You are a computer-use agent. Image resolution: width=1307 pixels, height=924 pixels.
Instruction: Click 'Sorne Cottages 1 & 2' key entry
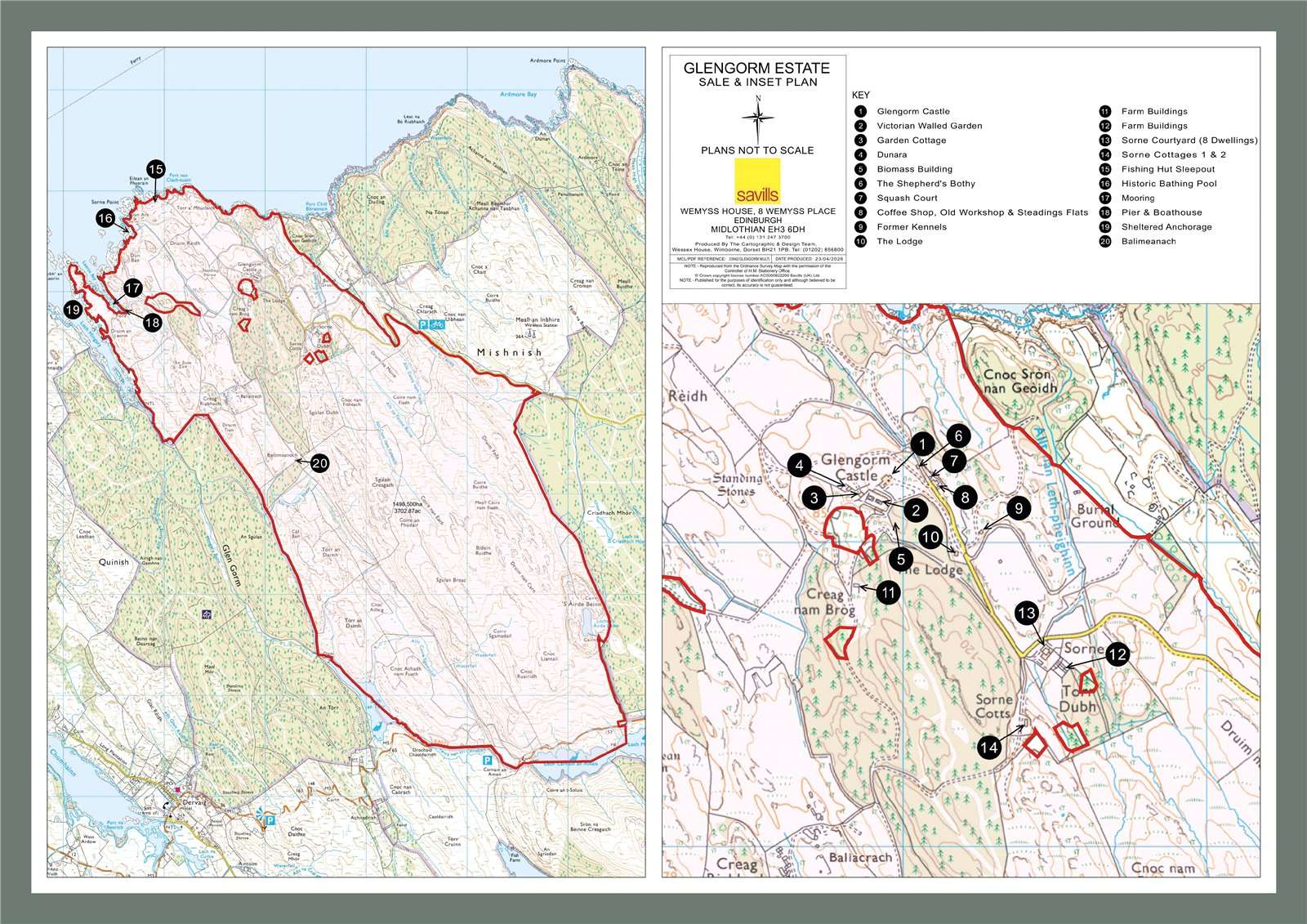click(x=1174, y=154)
